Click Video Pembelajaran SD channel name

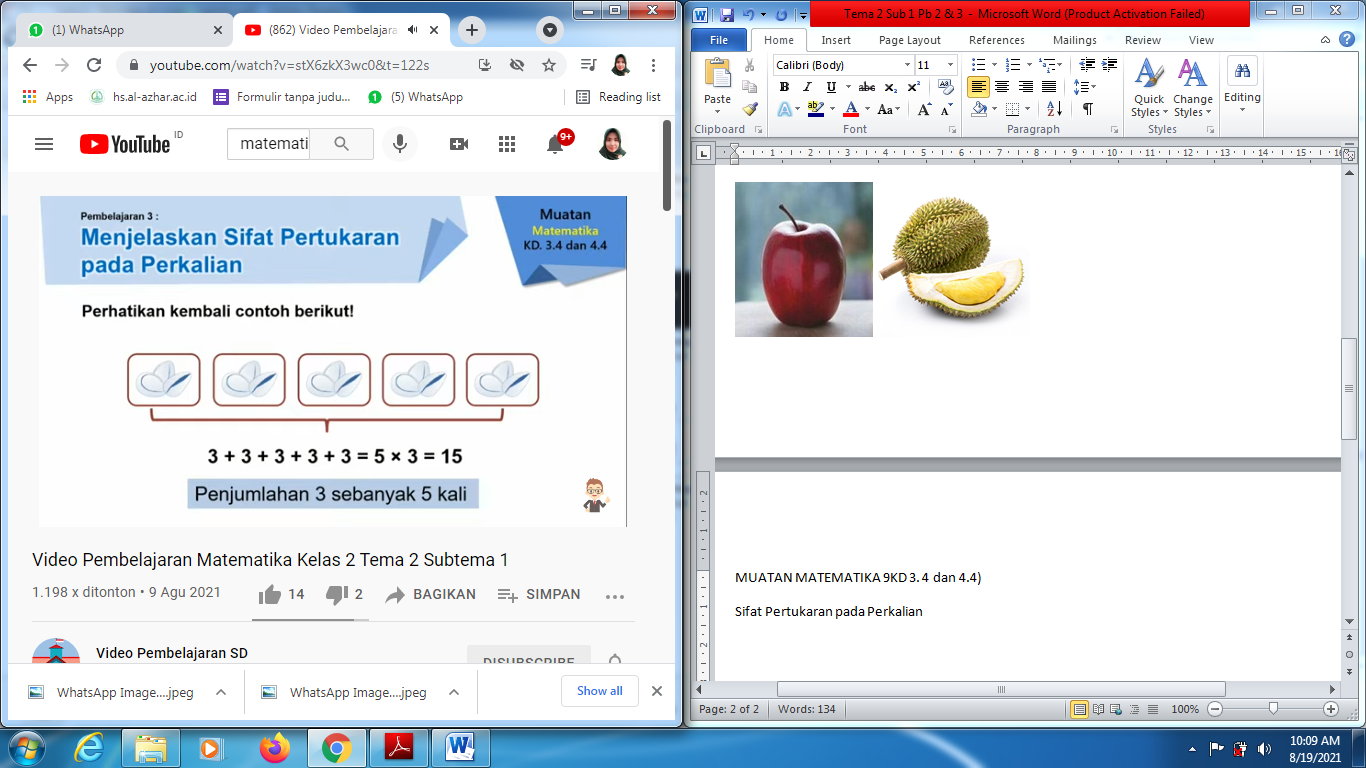pyautogui.click(x=172, y=653)
